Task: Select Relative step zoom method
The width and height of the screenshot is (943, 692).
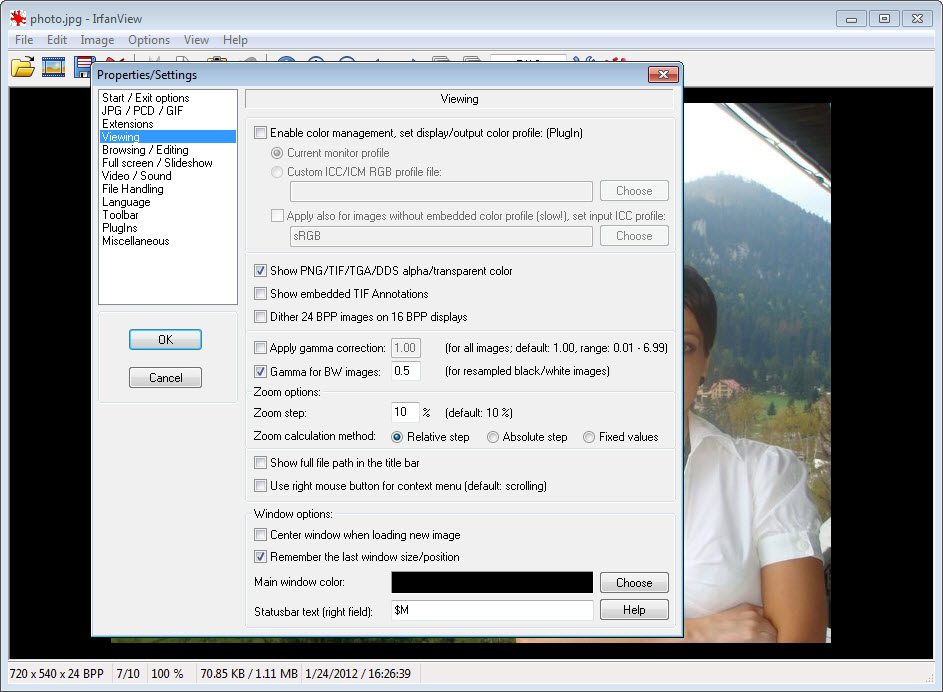Action: (x=397, y=437)
